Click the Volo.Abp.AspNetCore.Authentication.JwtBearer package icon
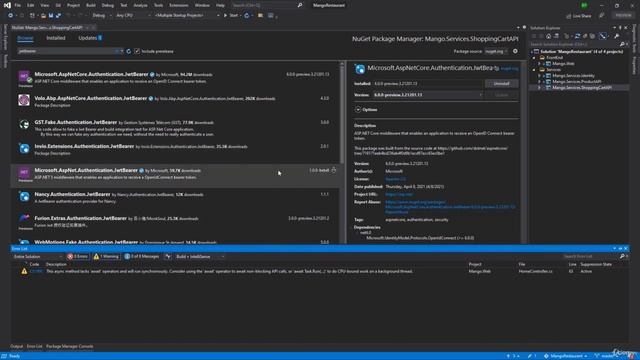The width and height of the screenshot is (640, 360). (x=24, y=100)
